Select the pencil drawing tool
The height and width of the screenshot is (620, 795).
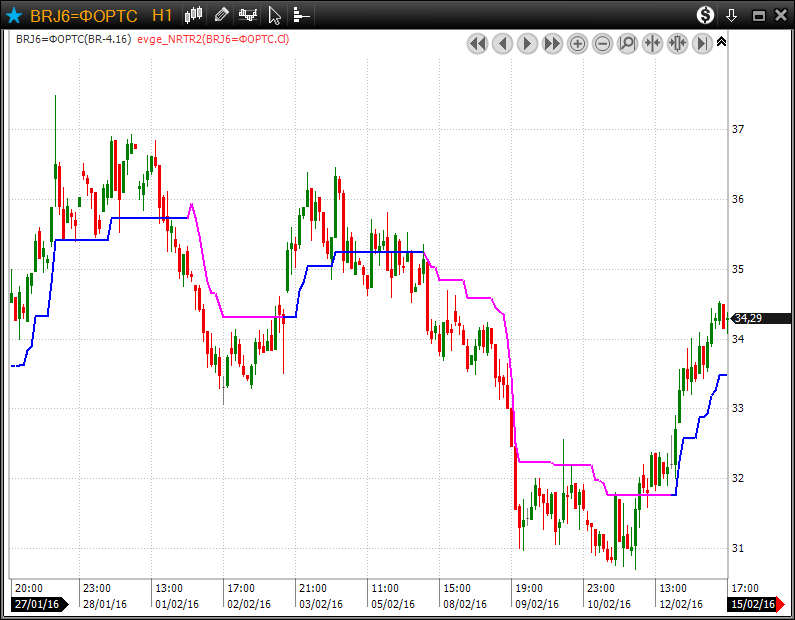point(221,15)
